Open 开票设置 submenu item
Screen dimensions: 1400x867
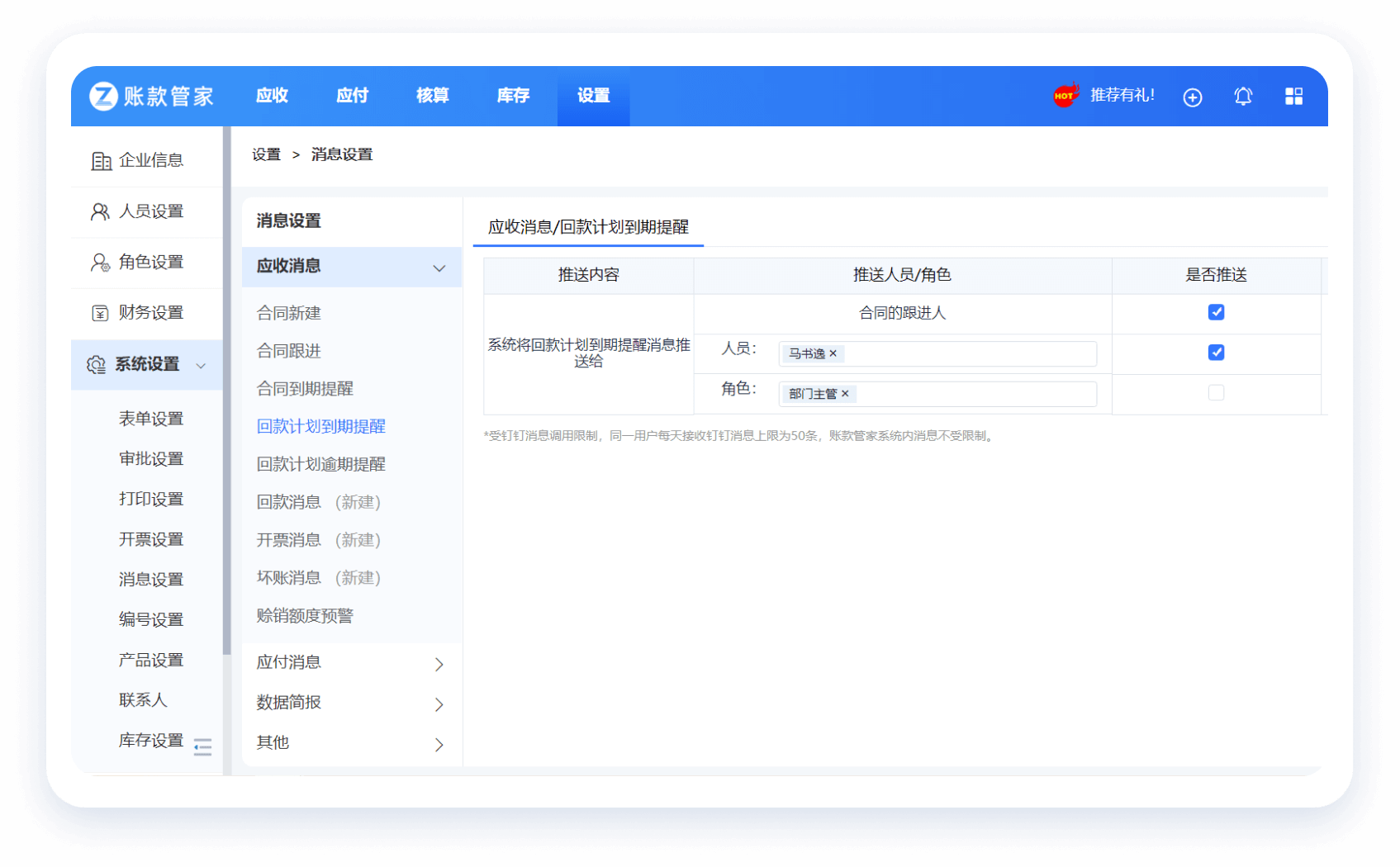[151, 539]
